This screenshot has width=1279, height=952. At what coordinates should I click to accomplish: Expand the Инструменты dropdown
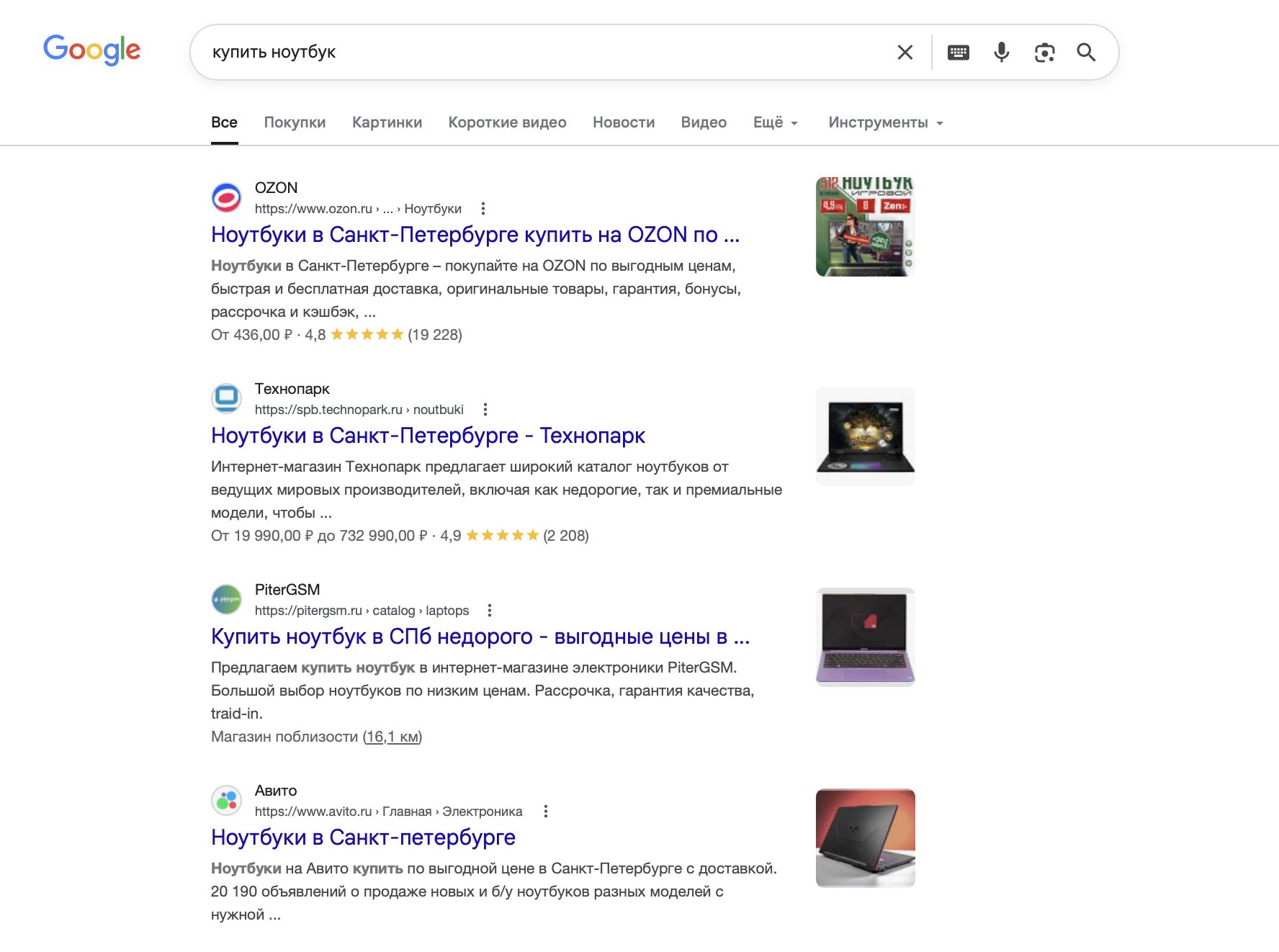point(885,122)
